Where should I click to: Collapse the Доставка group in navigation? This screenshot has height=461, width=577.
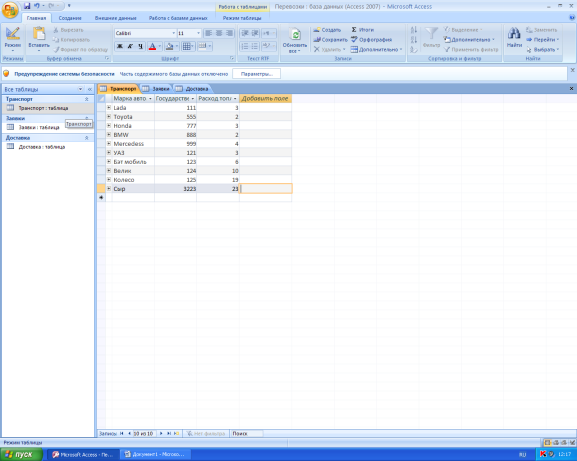(86, 138)
